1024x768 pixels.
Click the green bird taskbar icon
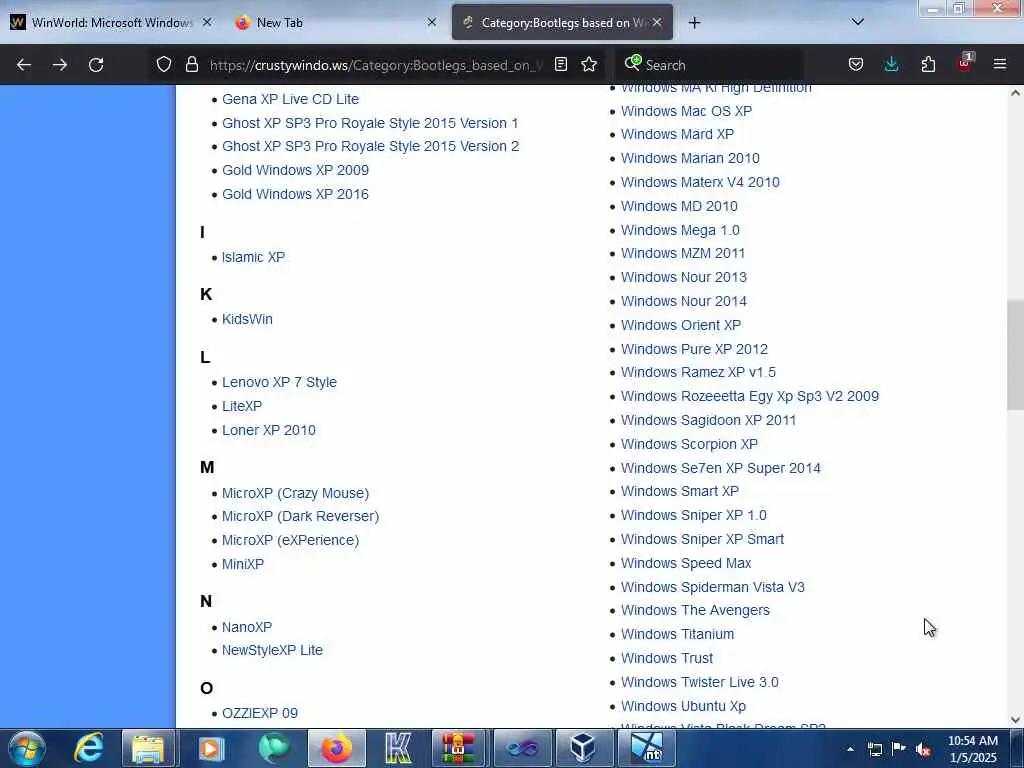274,748
